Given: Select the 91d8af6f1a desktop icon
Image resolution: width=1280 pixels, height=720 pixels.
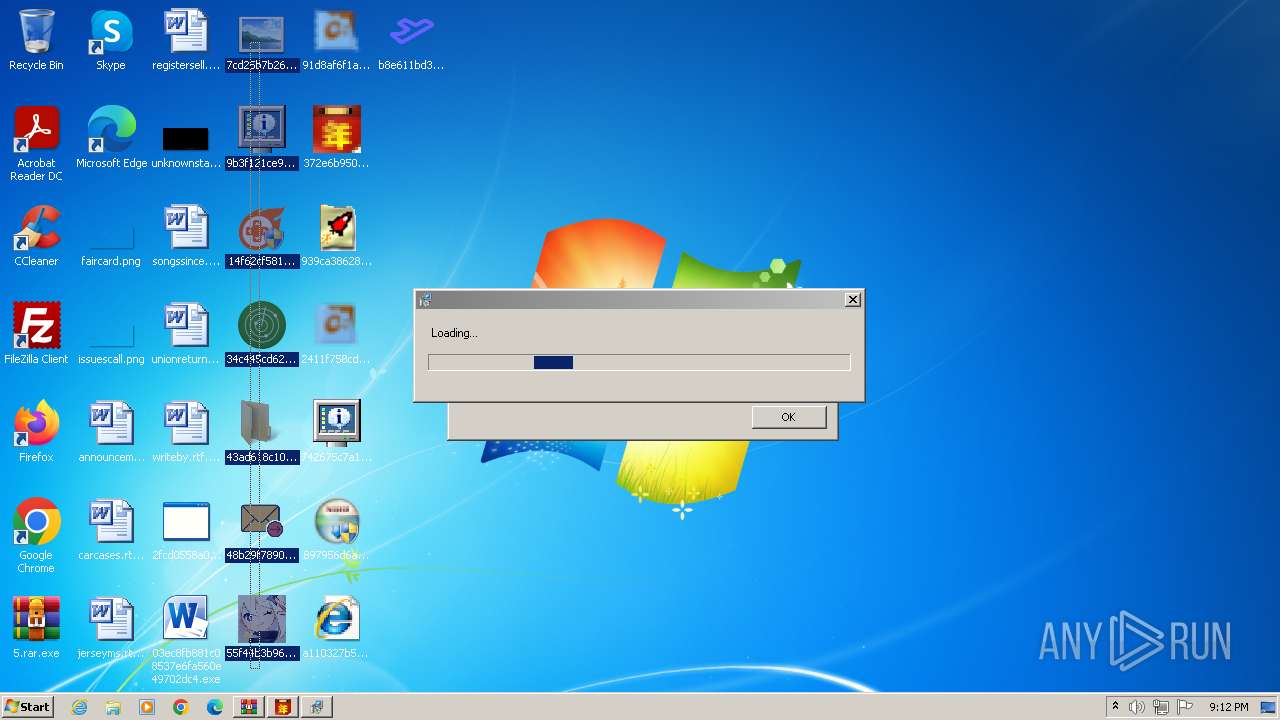Looking at the screenshot, I should point(336,40).
